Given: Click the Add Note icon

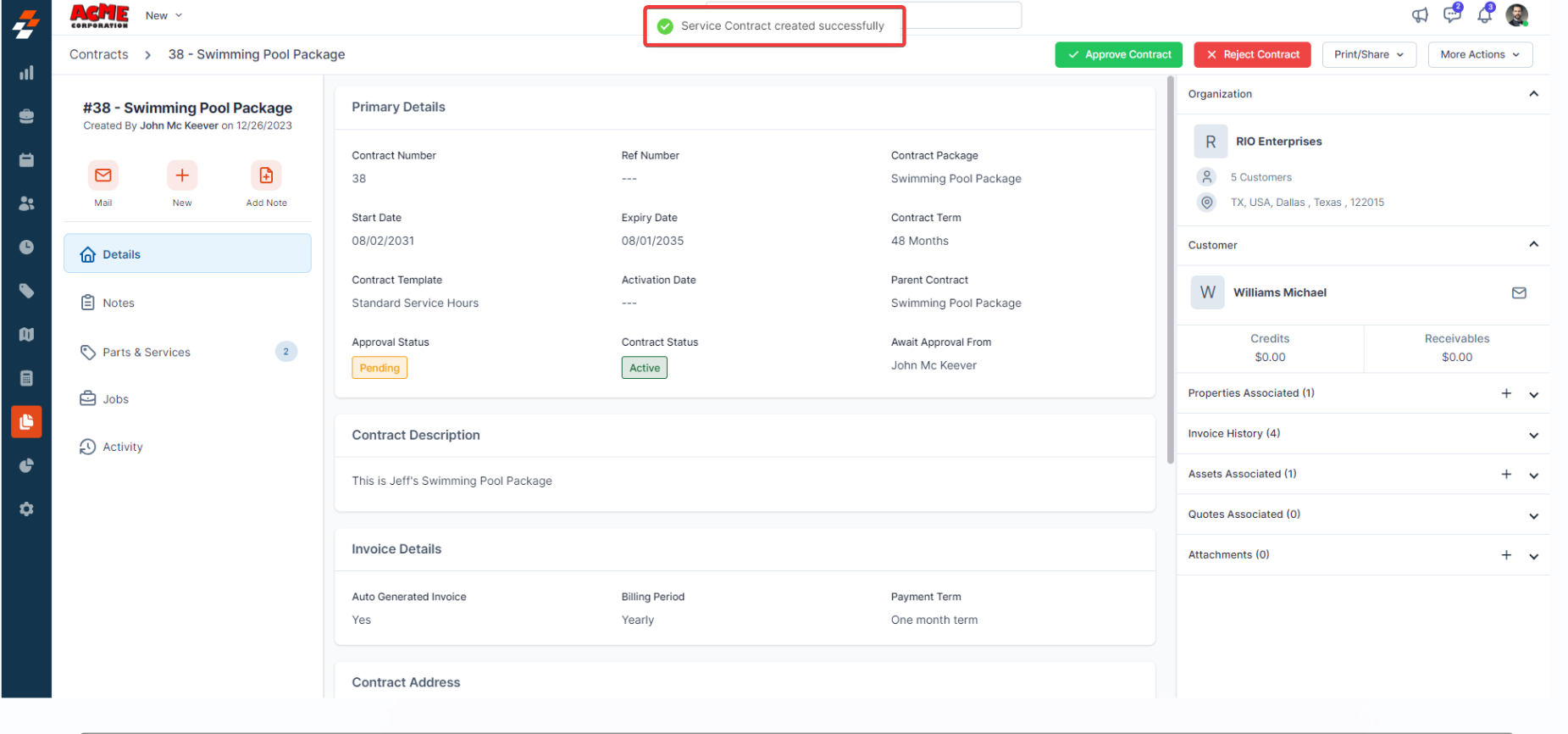Looking at the screenshot, I should pyautogui.click(x=266, y=175).
